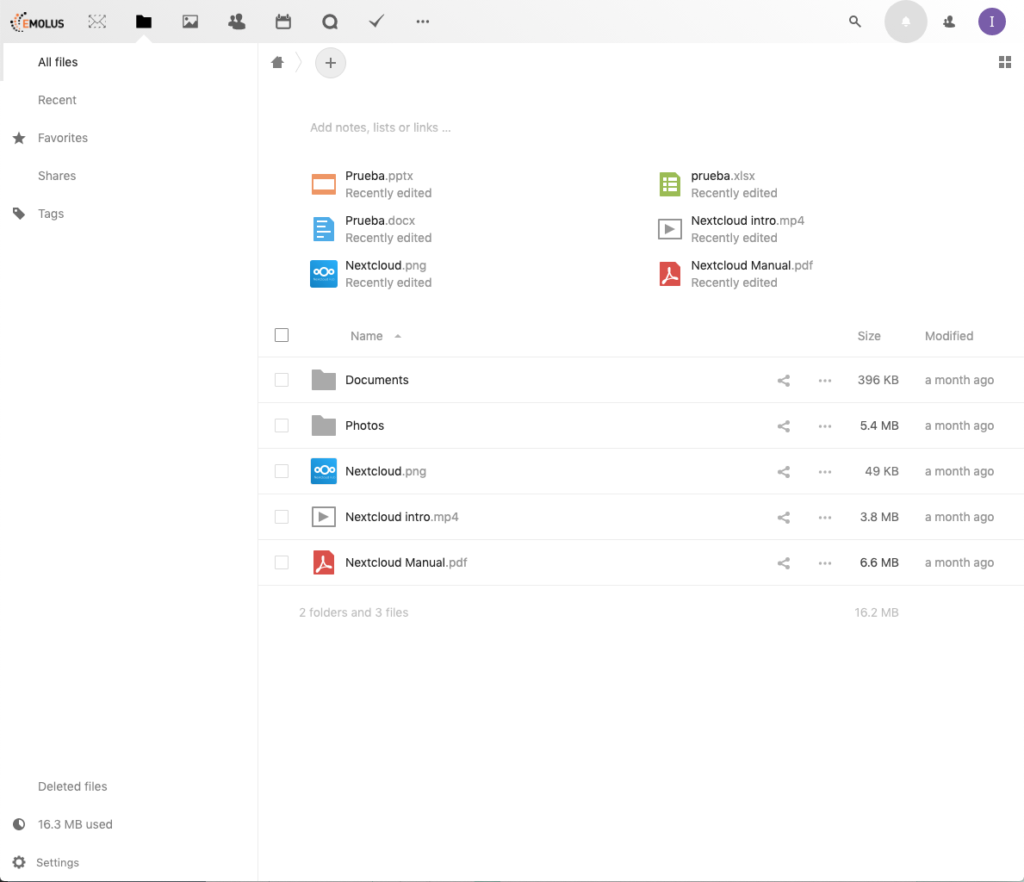Viewport: 1024px width, 882px height.
Task: Share the Documents folder
Action: pyautogui.click(x=784, y=381)
